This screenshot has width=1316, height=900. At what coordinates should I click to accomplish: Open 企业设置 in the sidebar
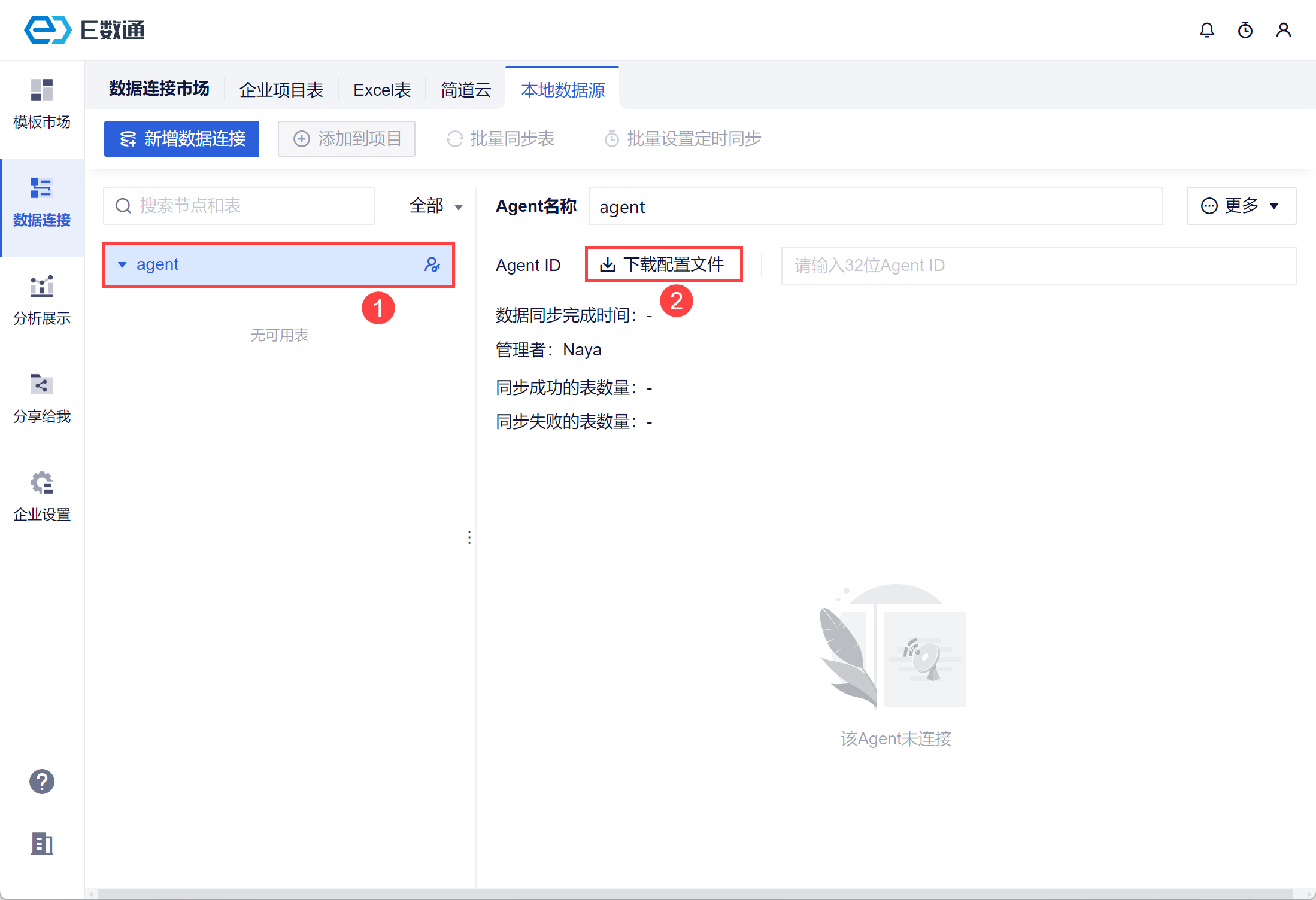(x=42, y=497)
